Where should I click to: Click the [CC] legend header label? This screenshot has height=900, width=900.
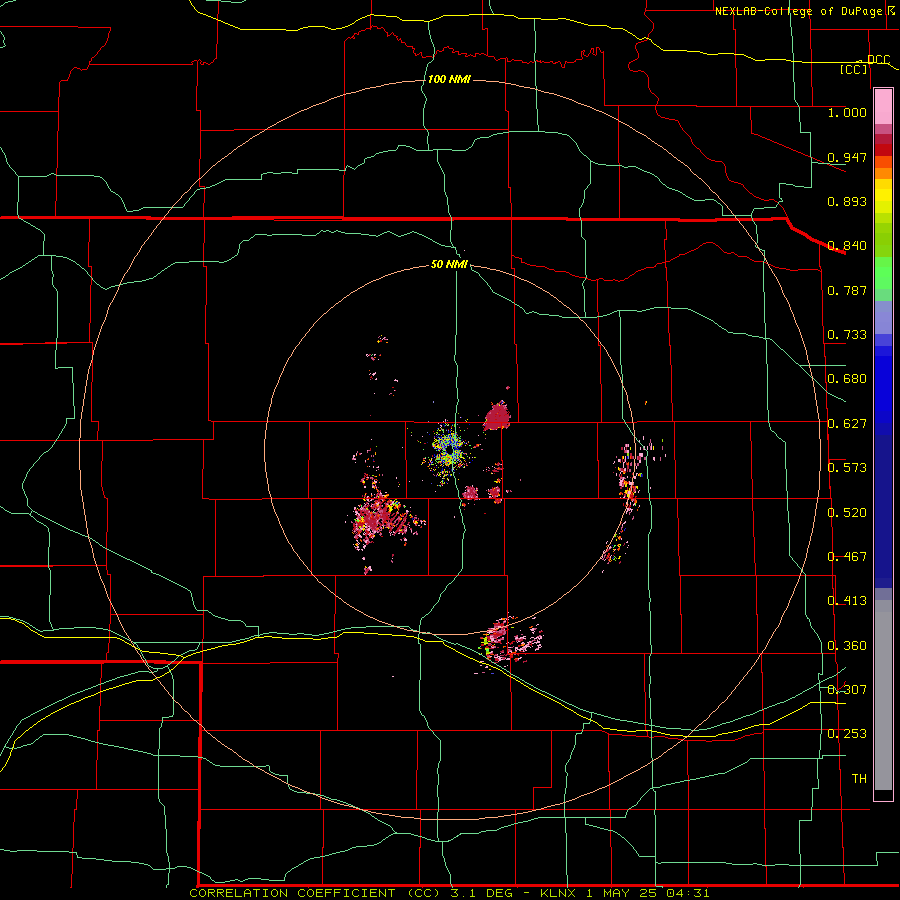coord(854,69)
